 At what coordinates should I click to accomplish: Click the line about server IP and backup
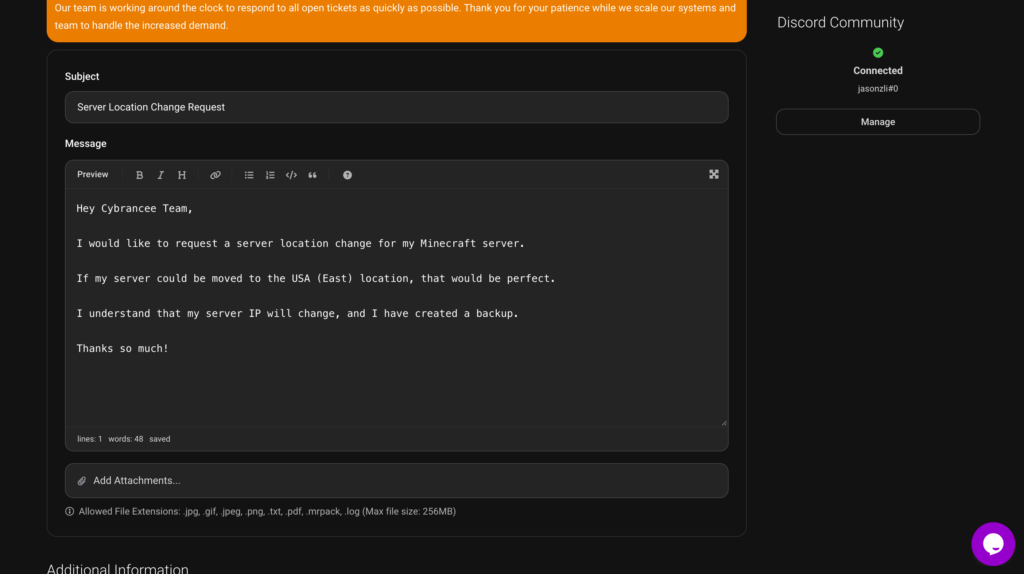pyautogui.click(x=297, y=313)
